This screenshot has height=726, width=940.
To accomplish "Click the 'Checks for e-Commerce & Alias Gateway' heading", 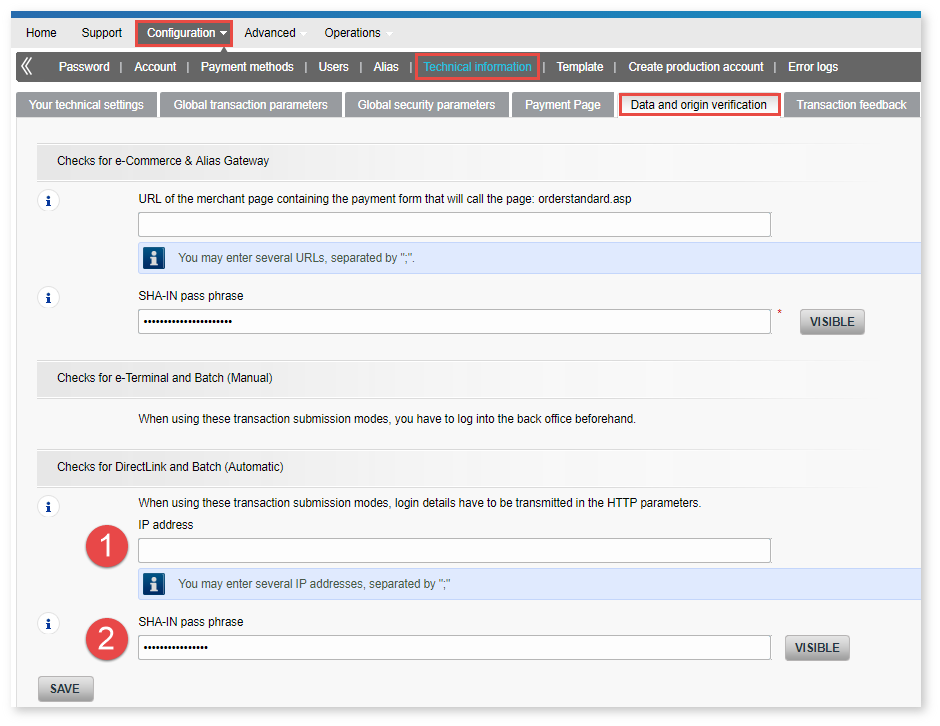I will tap(163, 161).
